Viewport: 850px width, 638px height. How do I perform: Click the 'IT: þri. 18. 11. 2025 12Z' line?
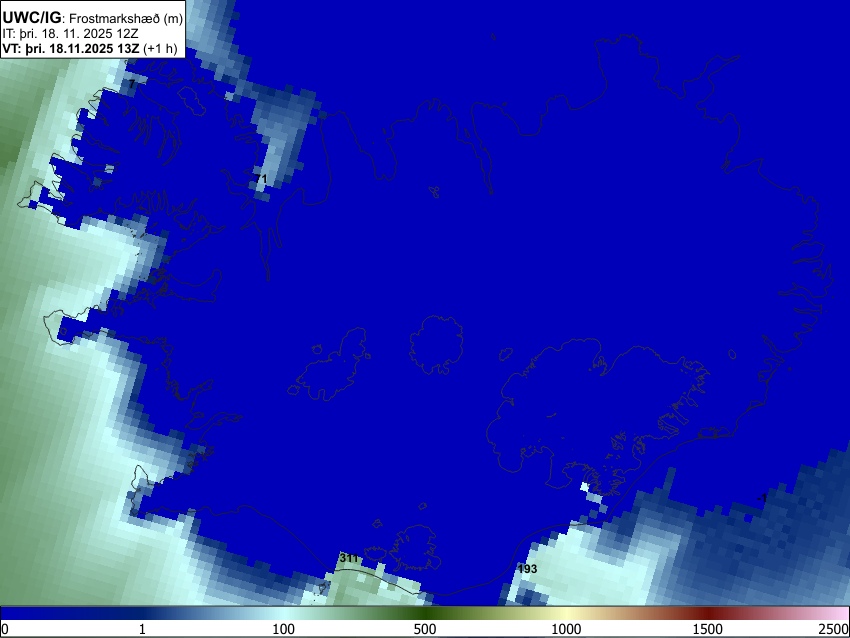coord(70,34)
